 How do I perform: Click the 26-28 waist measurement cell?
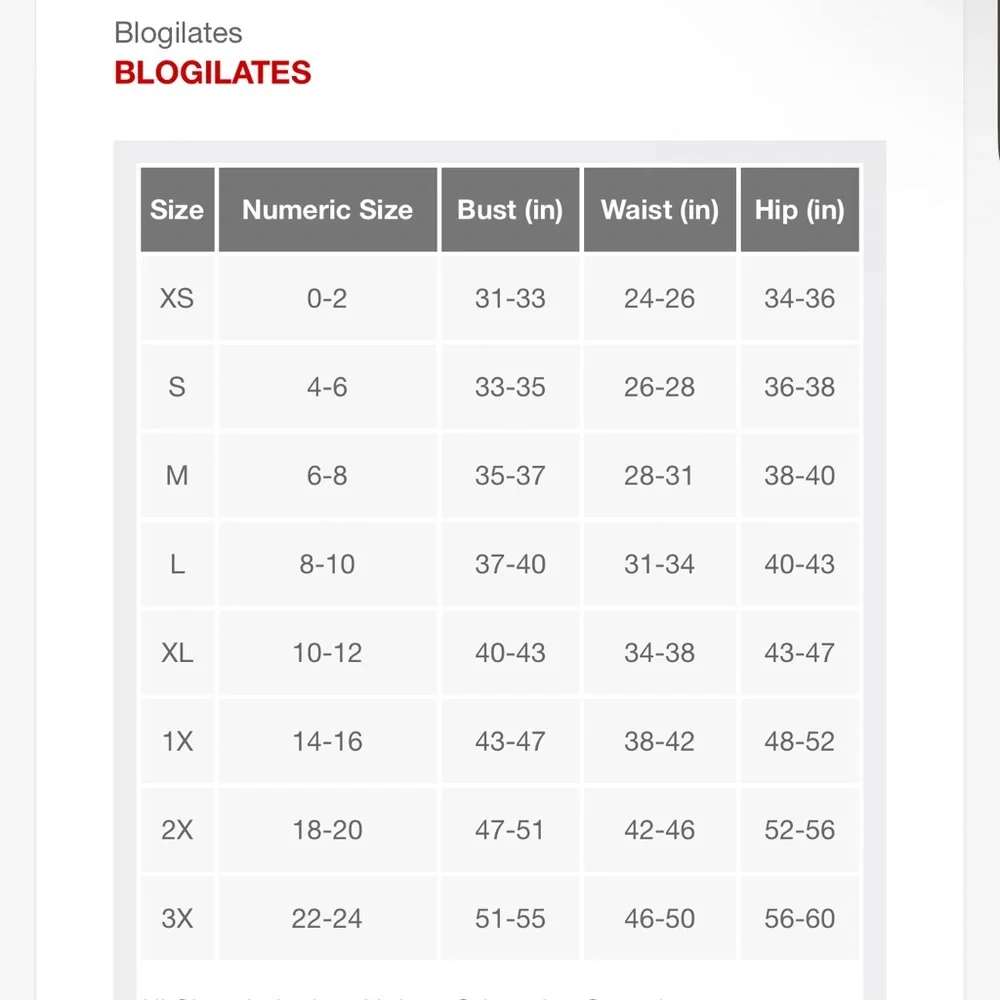[x=659, y=387]
